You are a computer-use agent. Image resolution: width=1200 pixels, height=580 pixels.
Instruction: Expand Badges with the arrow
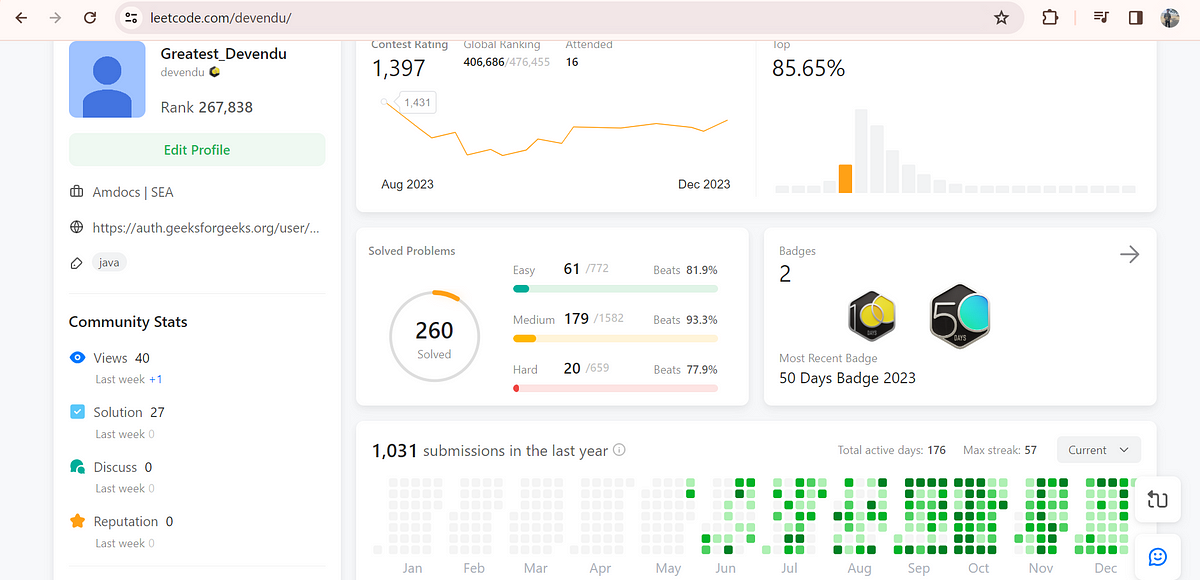tap(1130, 255)
